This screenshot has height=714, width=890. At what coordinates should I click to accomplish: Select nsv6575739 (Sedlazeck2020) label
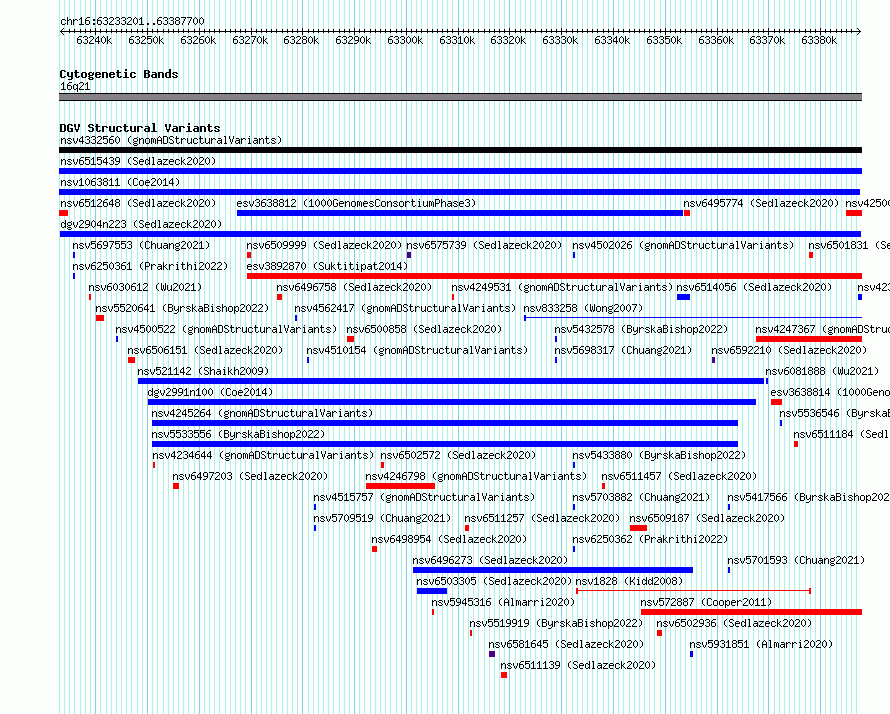click(484, 245)
